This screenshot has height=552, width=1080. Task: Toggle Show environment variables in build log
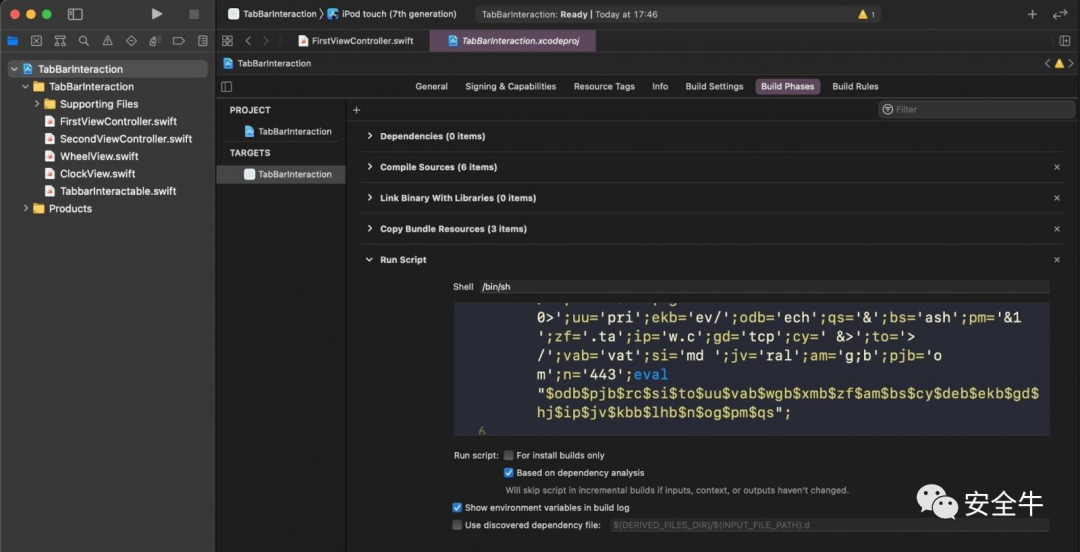click(x=457, y=507)
